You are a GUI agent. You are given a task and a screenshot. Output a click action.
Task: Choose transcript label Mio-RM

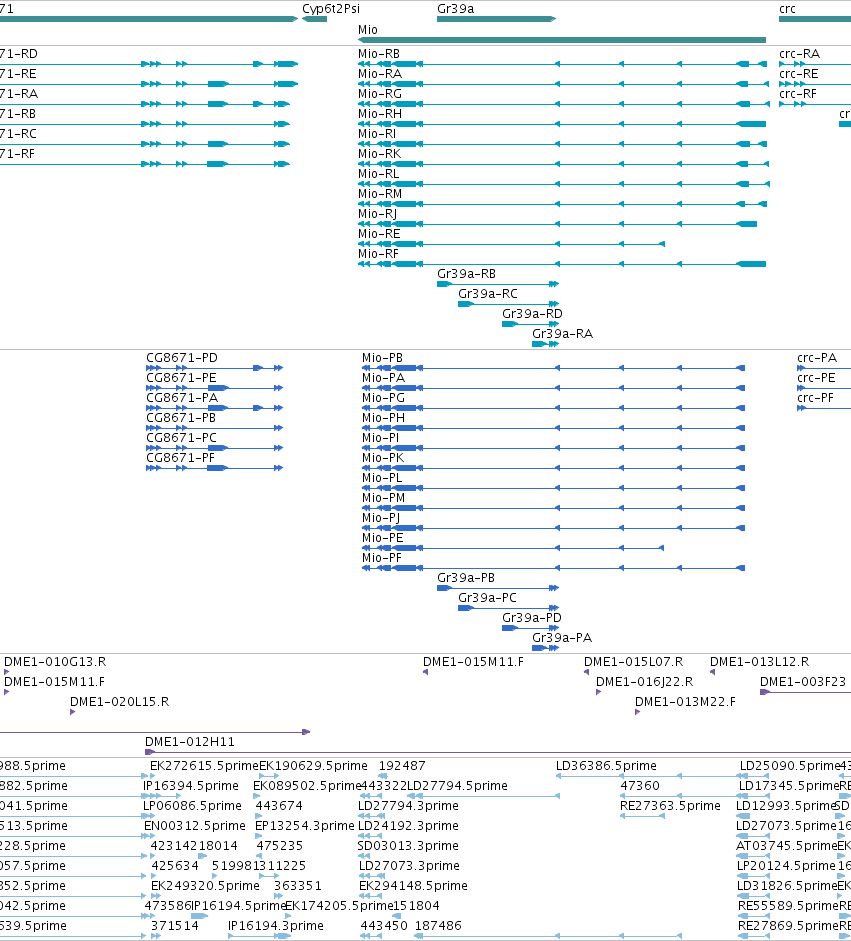coord(380,193)
